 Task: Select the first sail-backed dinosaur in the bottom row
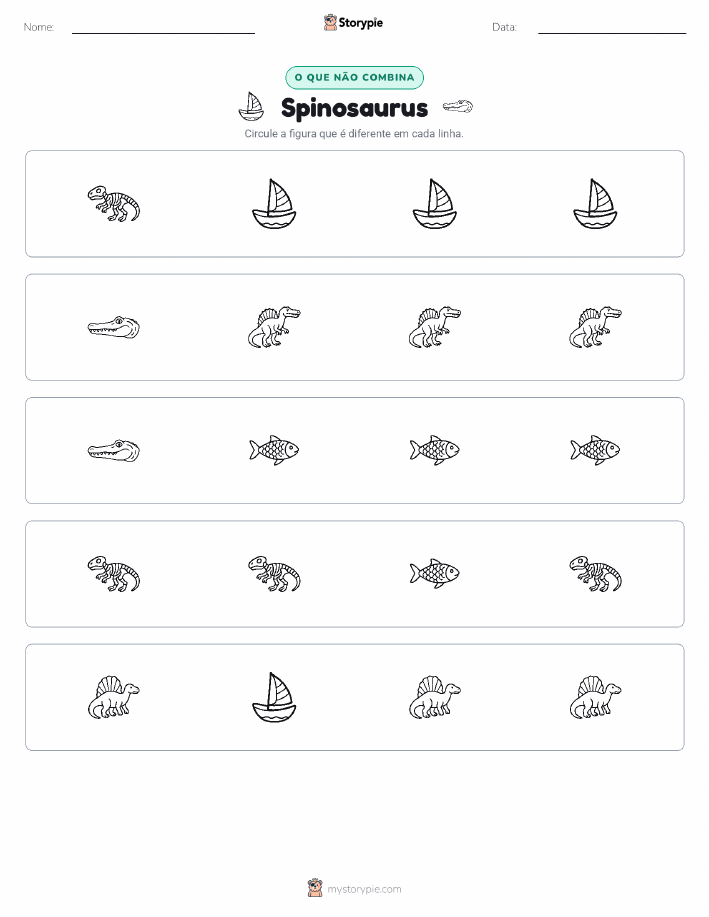113,697
